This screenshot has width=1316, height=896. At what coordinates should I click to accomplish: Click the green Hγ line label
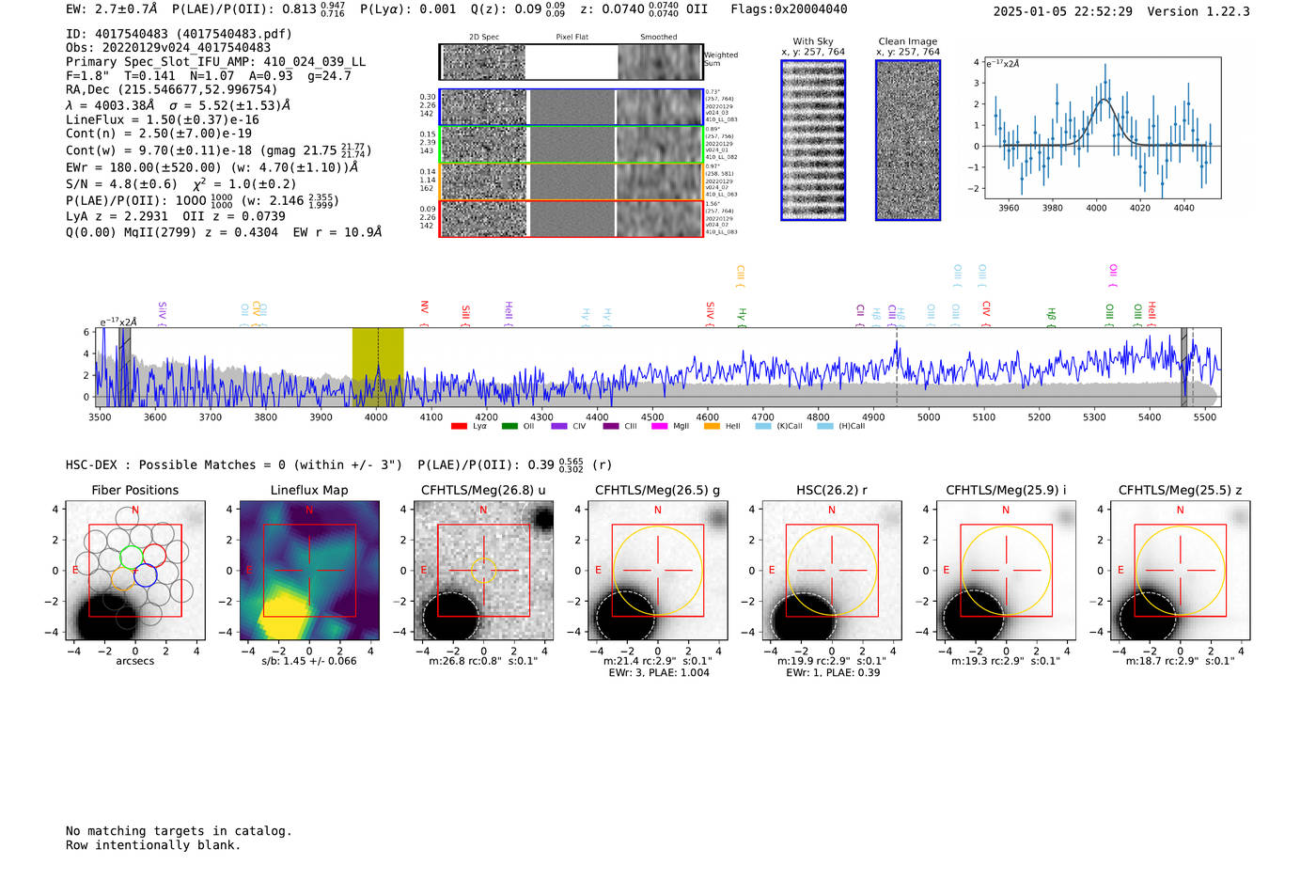point(743,317)
